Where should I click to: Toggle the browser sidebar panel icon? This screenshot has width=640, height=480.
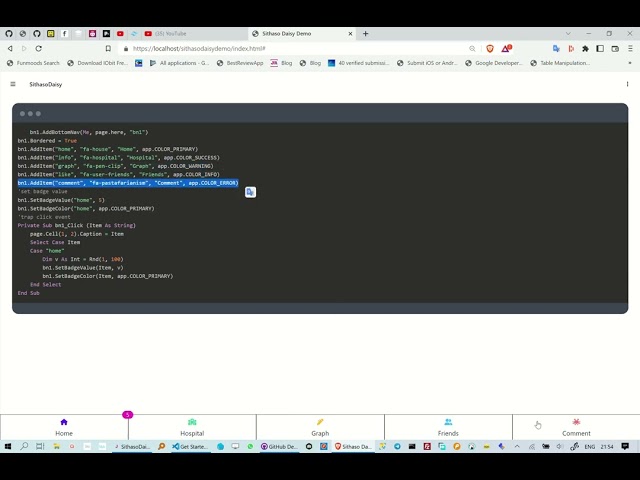pos(600,49)
